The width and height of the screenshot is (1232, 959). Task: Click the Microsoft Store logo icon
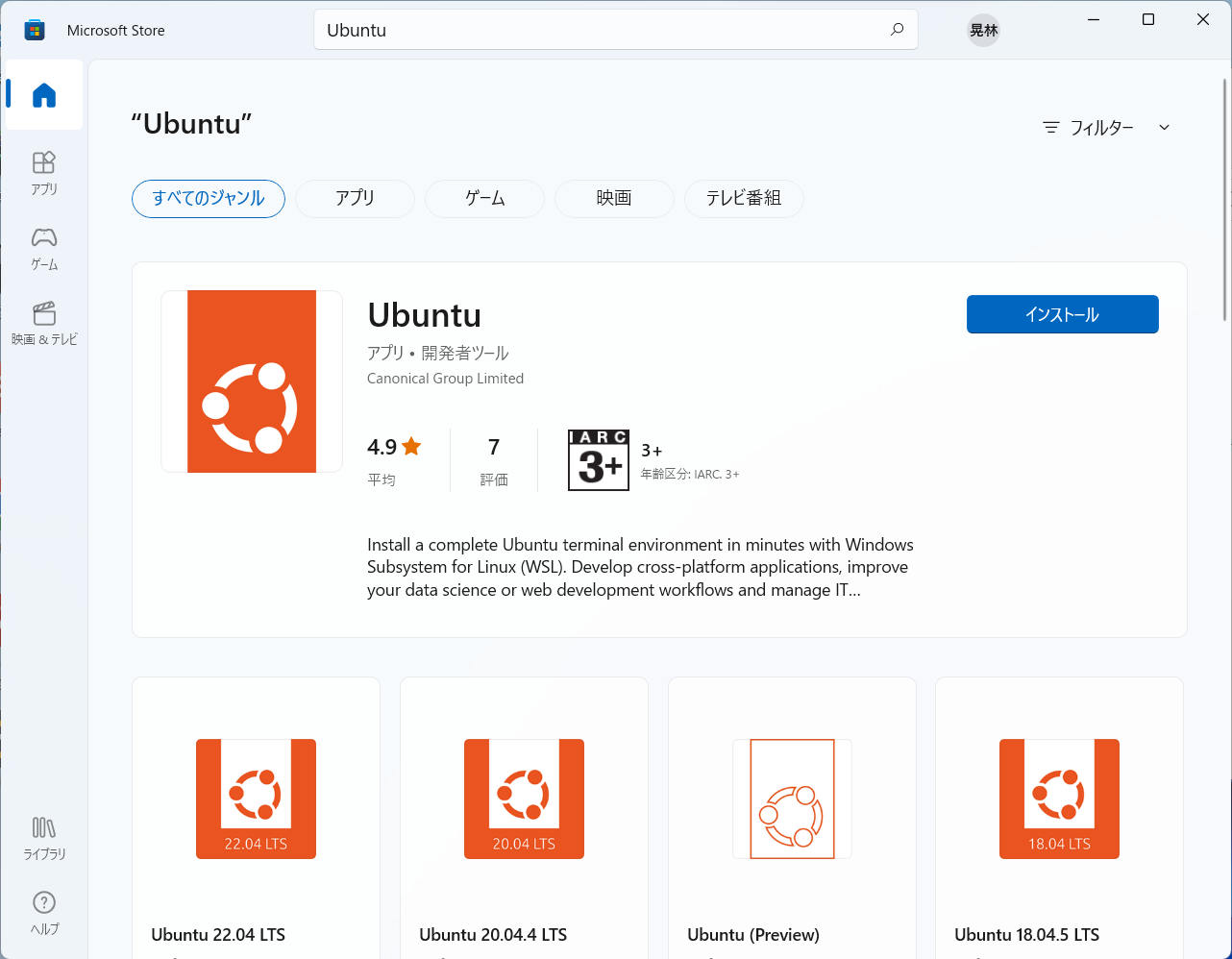(35, 30)
